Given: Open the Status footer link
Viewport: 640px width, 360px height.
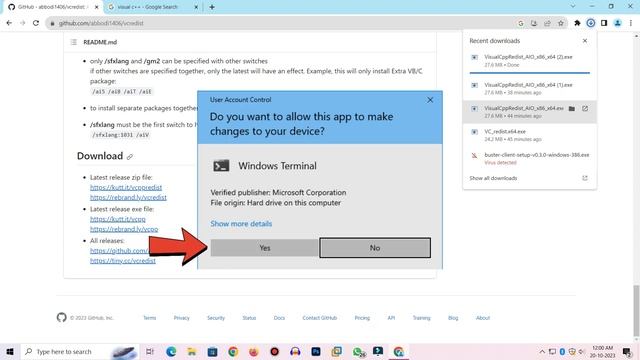Looking at the screenshot, I should pyautogui.click(x=249, y=318).
